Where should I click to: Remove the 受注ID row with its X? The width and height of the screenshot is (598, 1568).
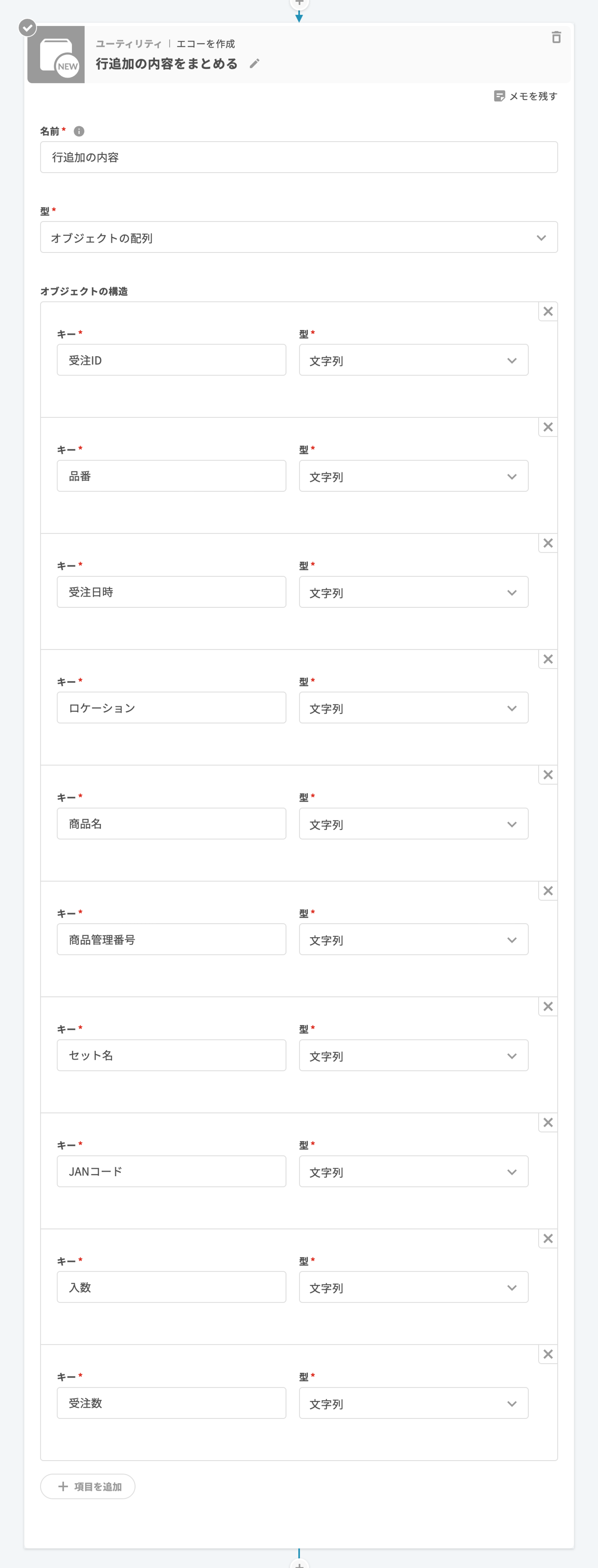[548, 312]
